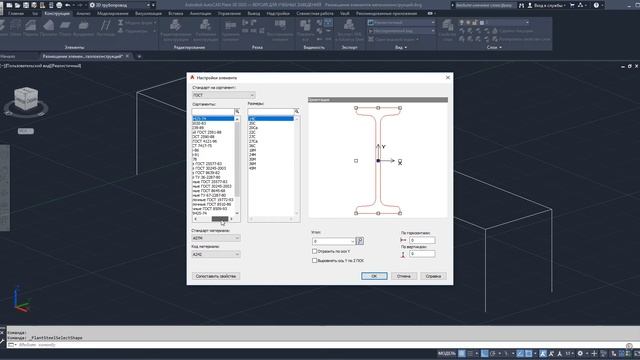Select the bottom-left orientation grip point

(x=356, y=213)
